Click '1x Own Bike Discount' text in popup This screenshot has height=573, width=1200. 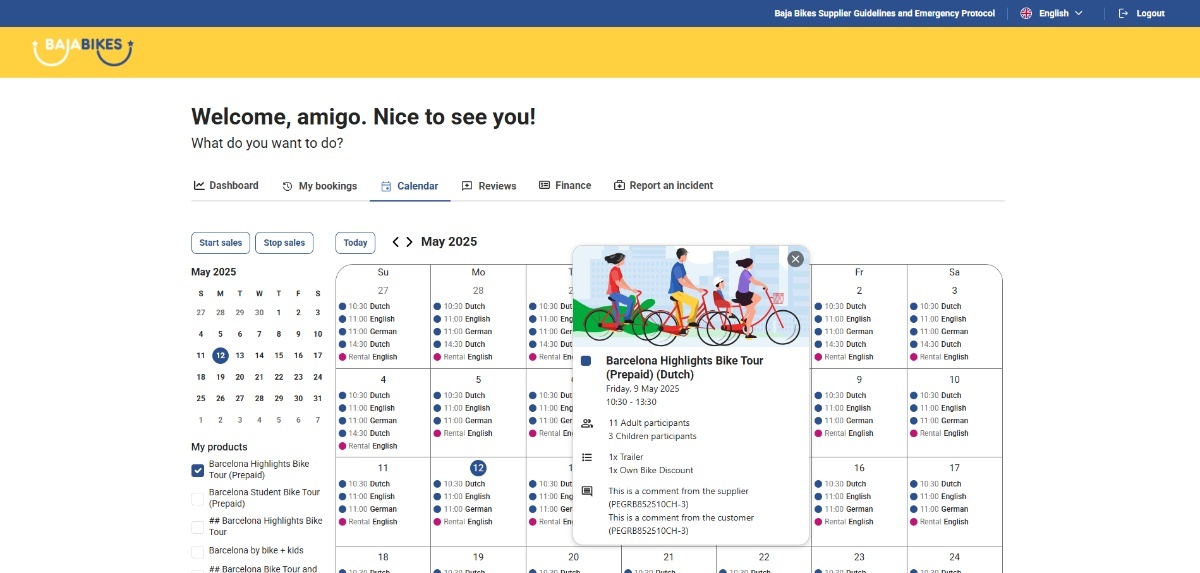pos(651,470)
